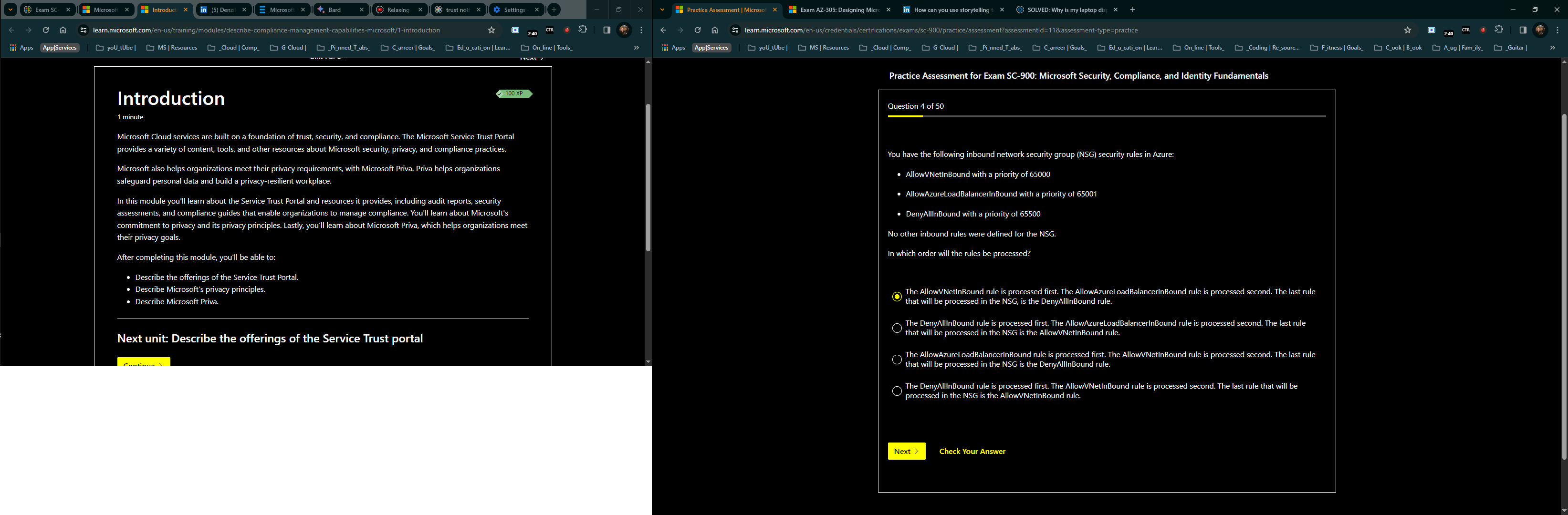
Task: Open profile avatar in left browser window
Action: click(624, 30)
